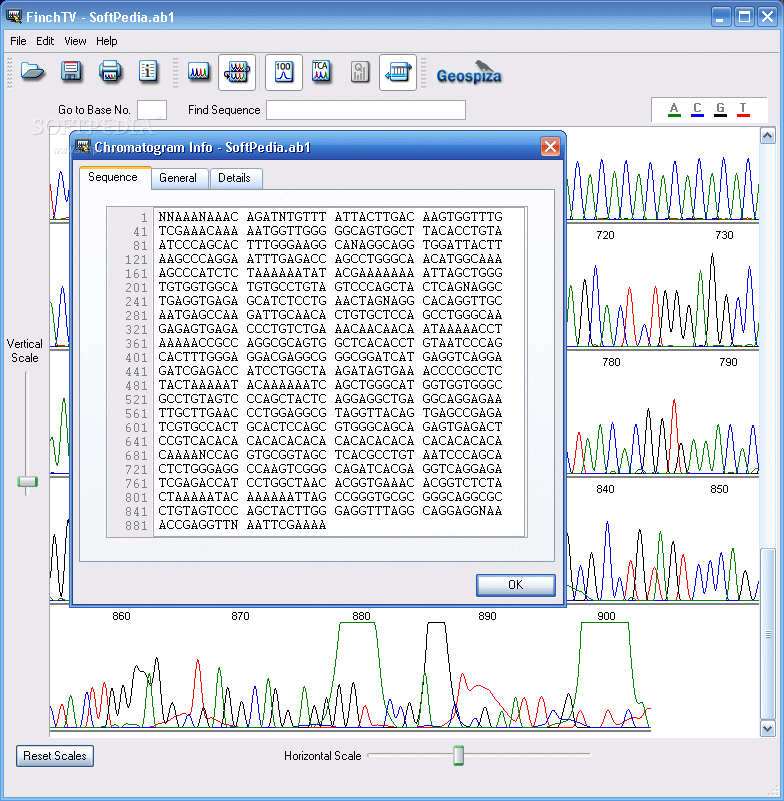Open Chromatogram Info with the i icon
The width and height of the screenshot is (784, 801).
148,72
